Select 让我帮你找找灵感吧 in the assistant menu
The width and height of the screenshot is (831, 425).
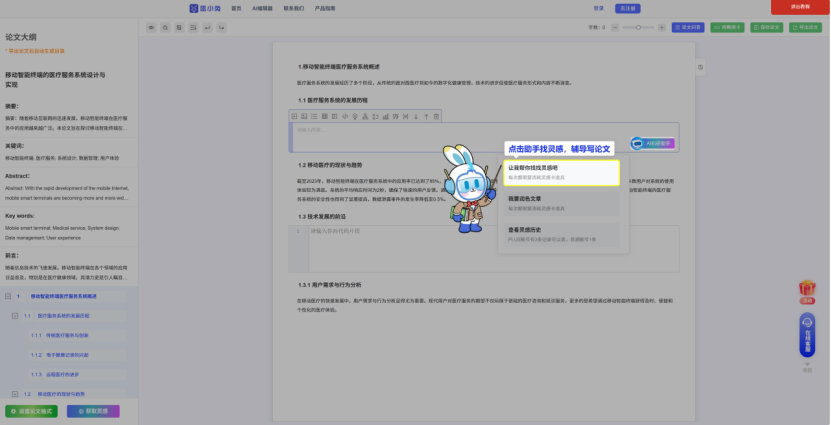561,173
